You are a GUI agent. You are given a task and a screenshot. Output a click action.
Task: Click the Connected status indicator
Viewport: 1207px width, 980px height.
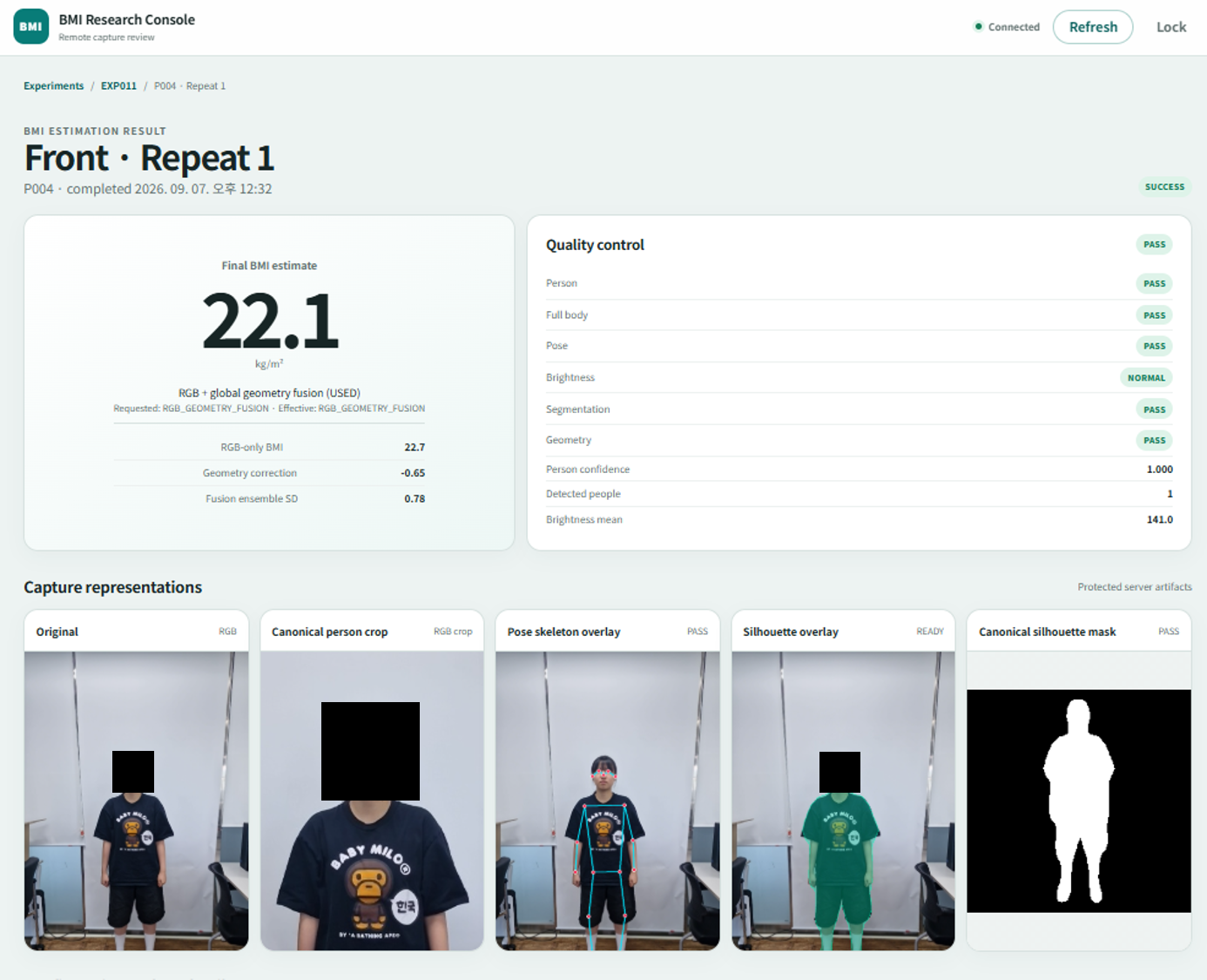pos(1007,27)
